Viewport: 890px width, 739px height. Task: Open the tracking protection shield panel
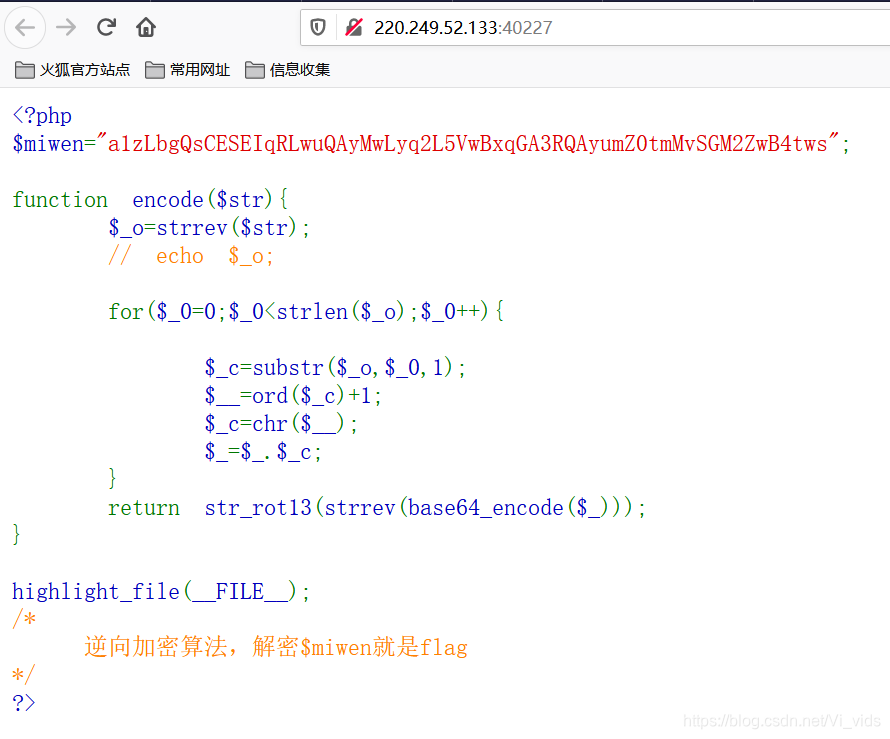click(318, 27)
